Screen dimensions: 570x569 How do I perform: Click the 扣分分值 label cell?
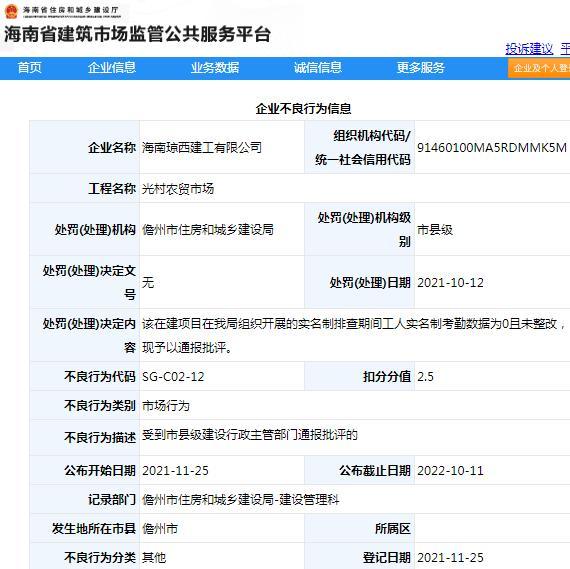359,376
